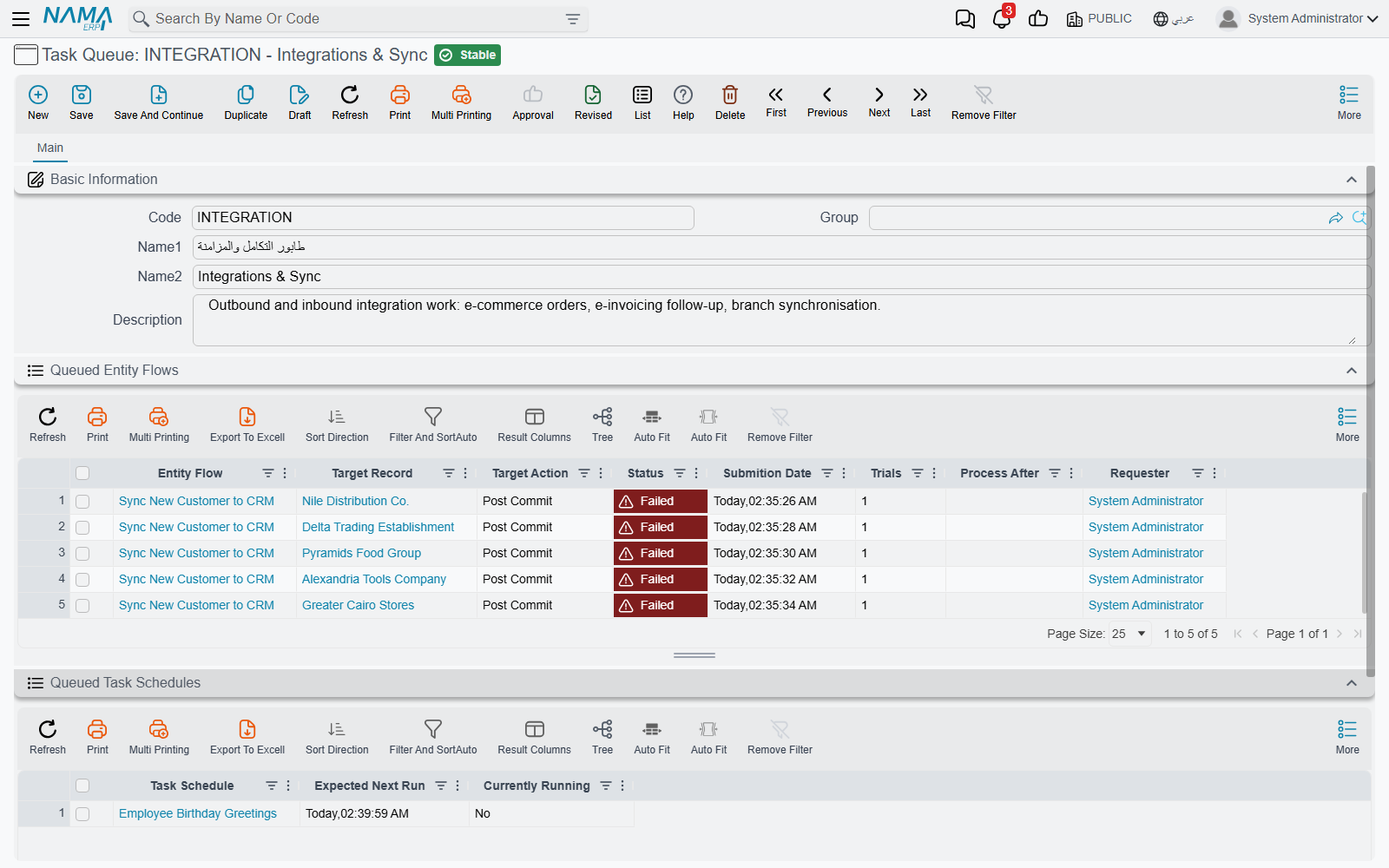Collapse the Queued Task Schedules section
The image size is (1389, 868).
coord(1352,683)
